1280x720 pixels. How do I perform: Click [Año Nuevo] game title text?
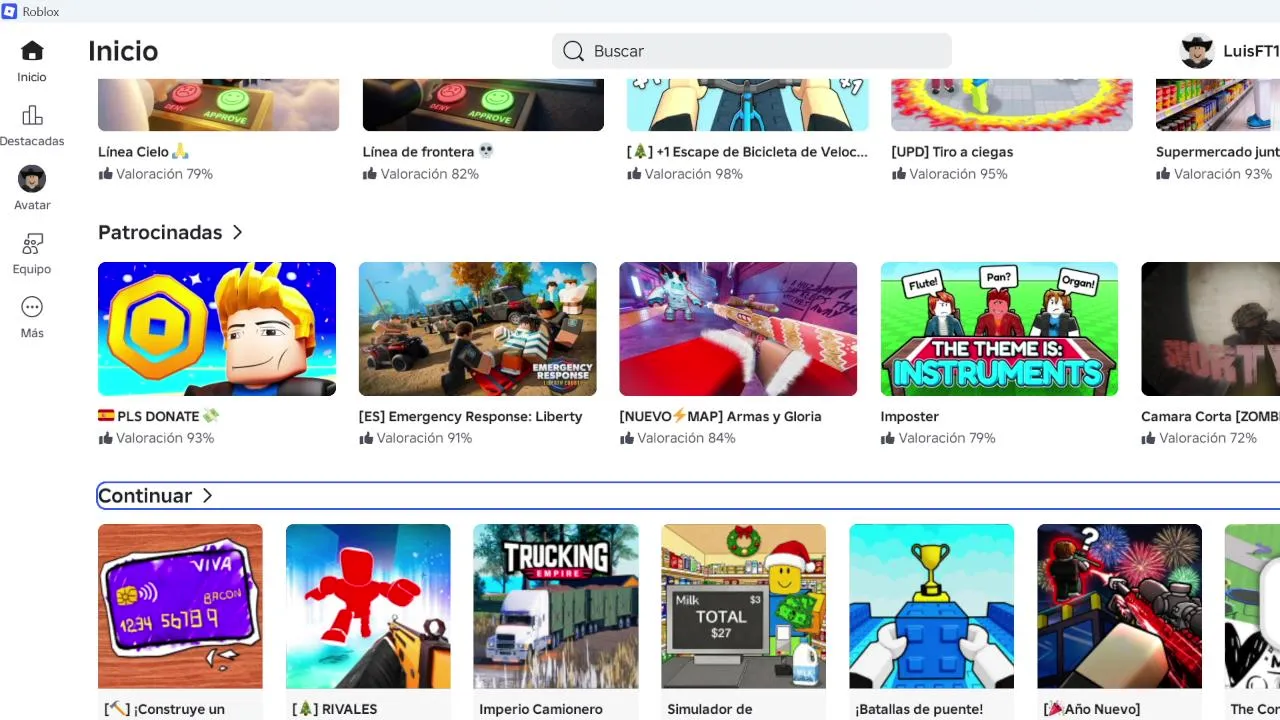tap(1091, 709)
